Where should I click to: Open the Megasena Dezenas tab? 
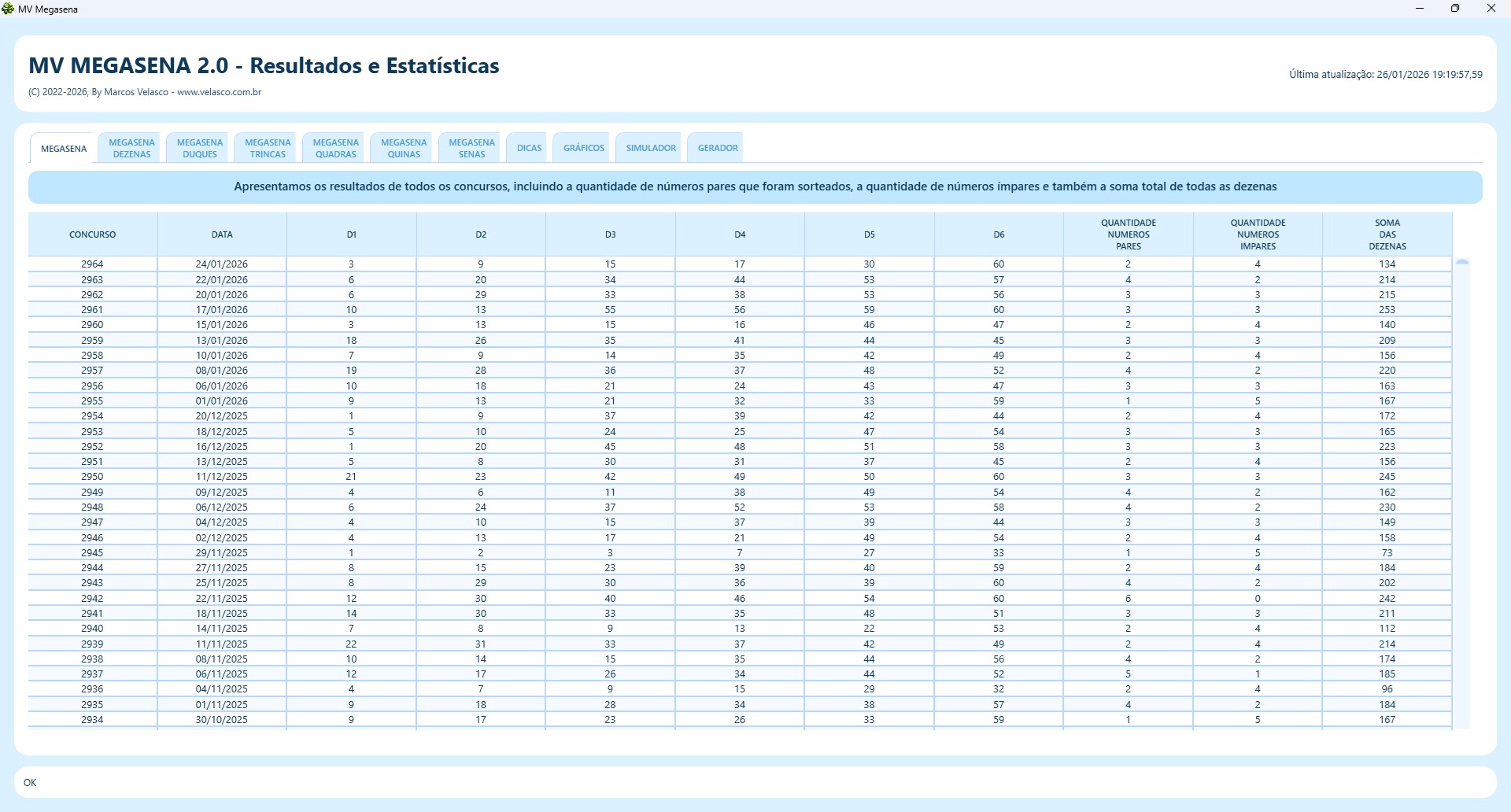pyautogui.click(x=131, y=148)
